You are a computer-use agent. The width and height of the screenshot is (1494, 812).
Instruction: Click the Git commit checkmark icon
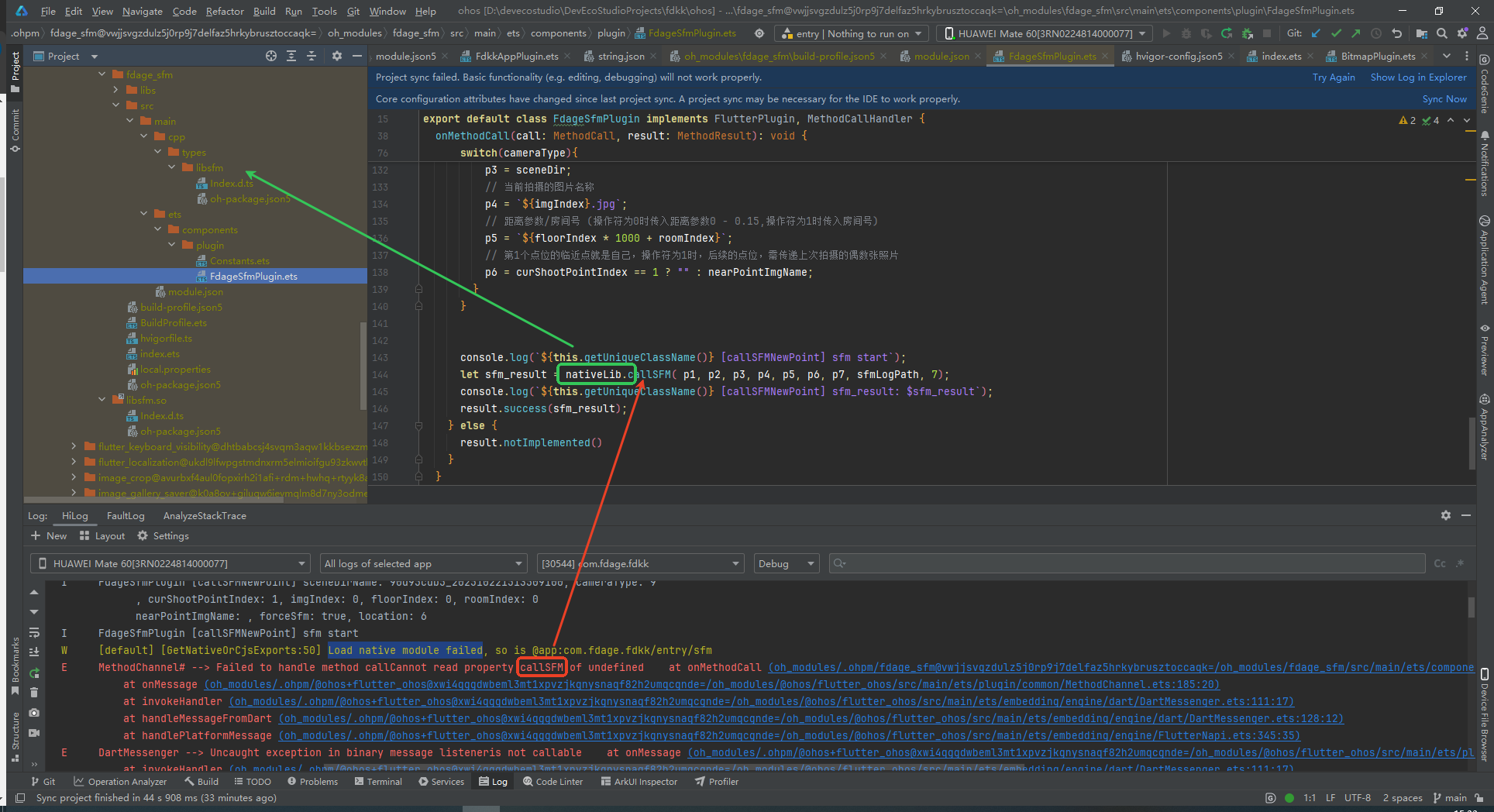pos(1336,33)
